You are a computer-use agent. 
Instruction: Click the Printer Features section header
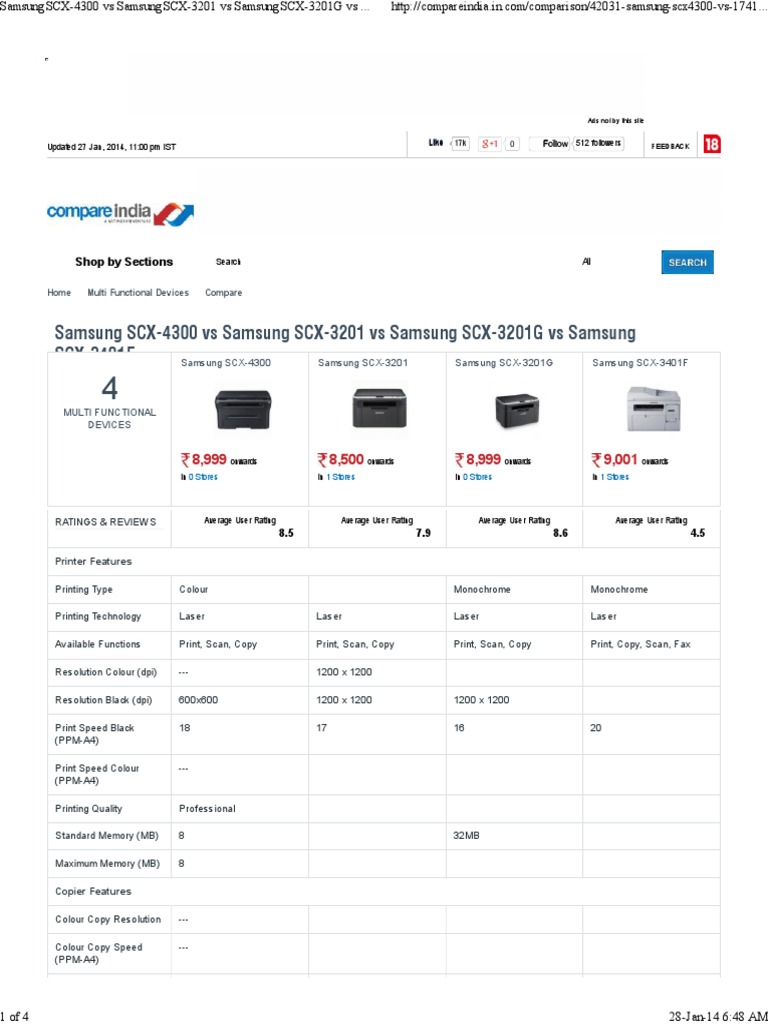(x=93, y=562)
